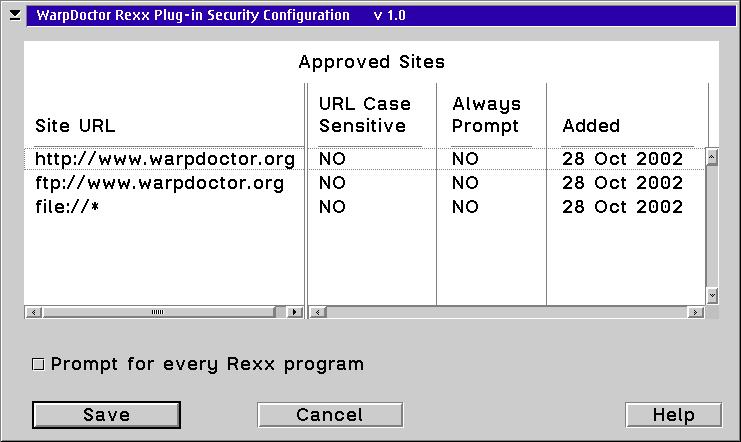This screenshot has height=442, width=741.
Task: Click the window title bar text
Action: (221, 16)
